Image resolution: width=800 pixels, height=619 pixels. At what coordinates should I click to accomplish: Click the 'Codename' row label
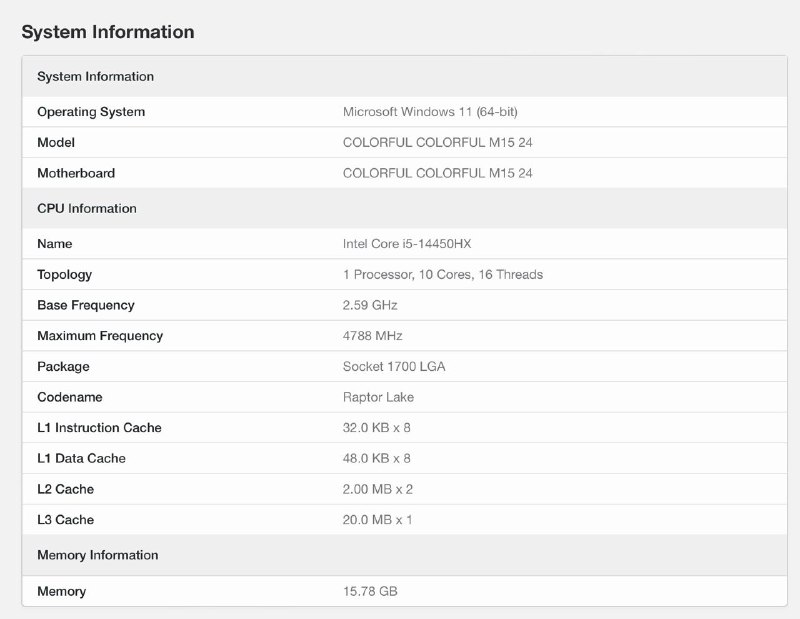coord(69,397)
